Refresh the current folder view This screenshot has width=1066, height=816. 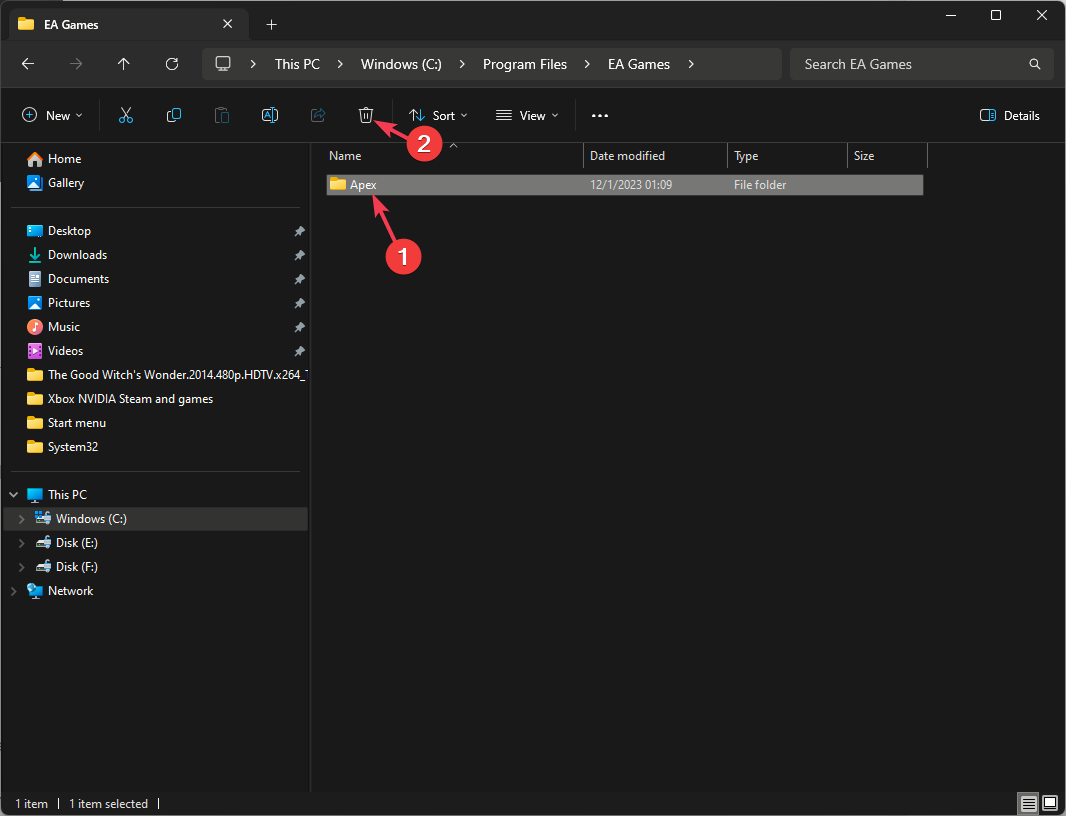(x=172, y=64)
